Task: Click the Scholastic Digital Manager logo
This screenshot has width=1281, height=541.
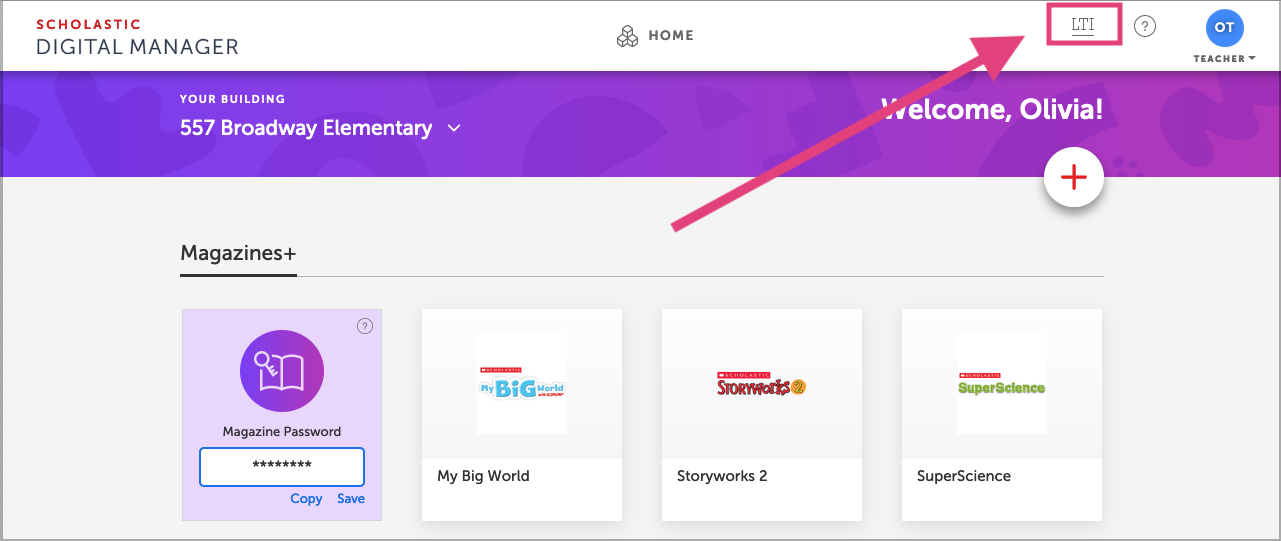Action: click(137, 37)
